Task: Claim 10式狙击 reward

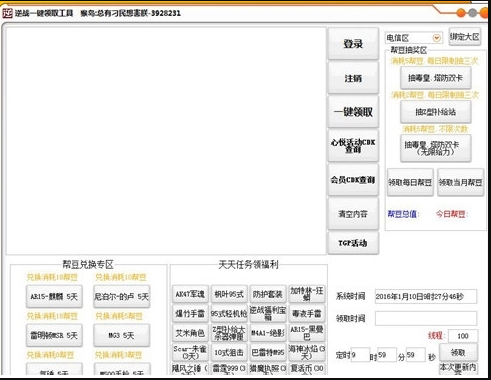Action: pos(229,352)
